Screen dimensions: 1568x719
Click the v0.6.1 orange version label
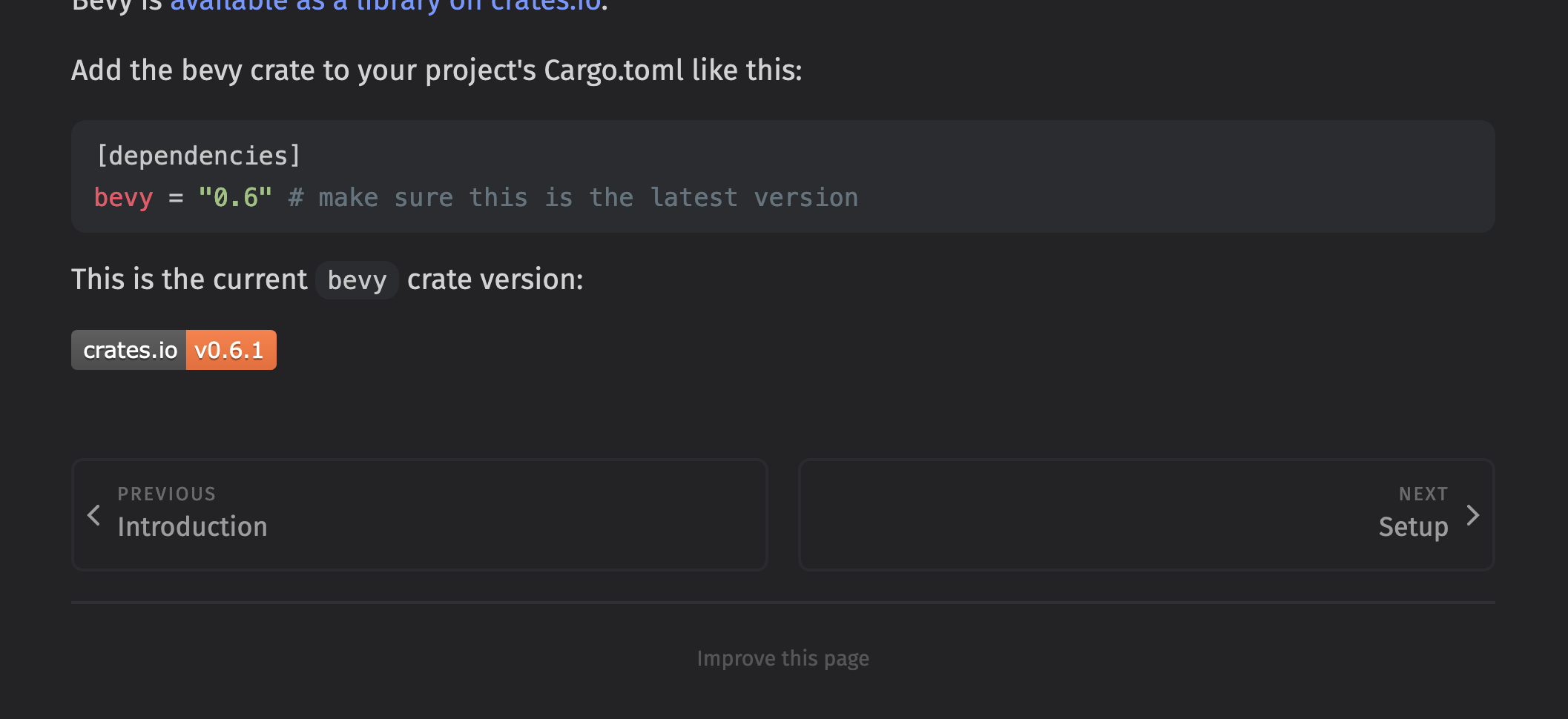tap(231, 350)
